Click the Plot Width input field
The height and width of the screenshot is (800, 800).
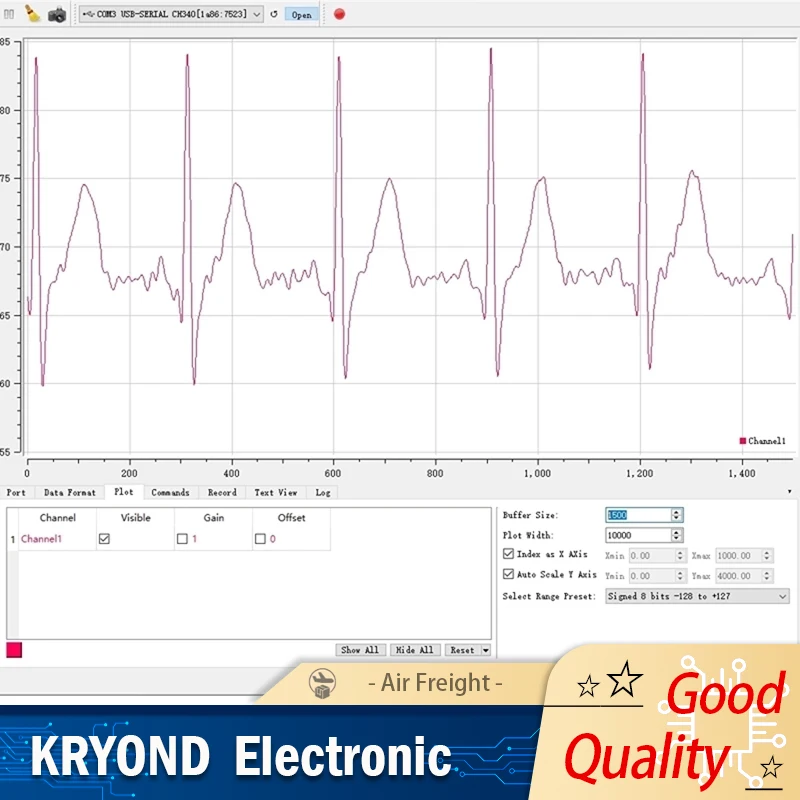pyautogui.click(x=638, y=535)
